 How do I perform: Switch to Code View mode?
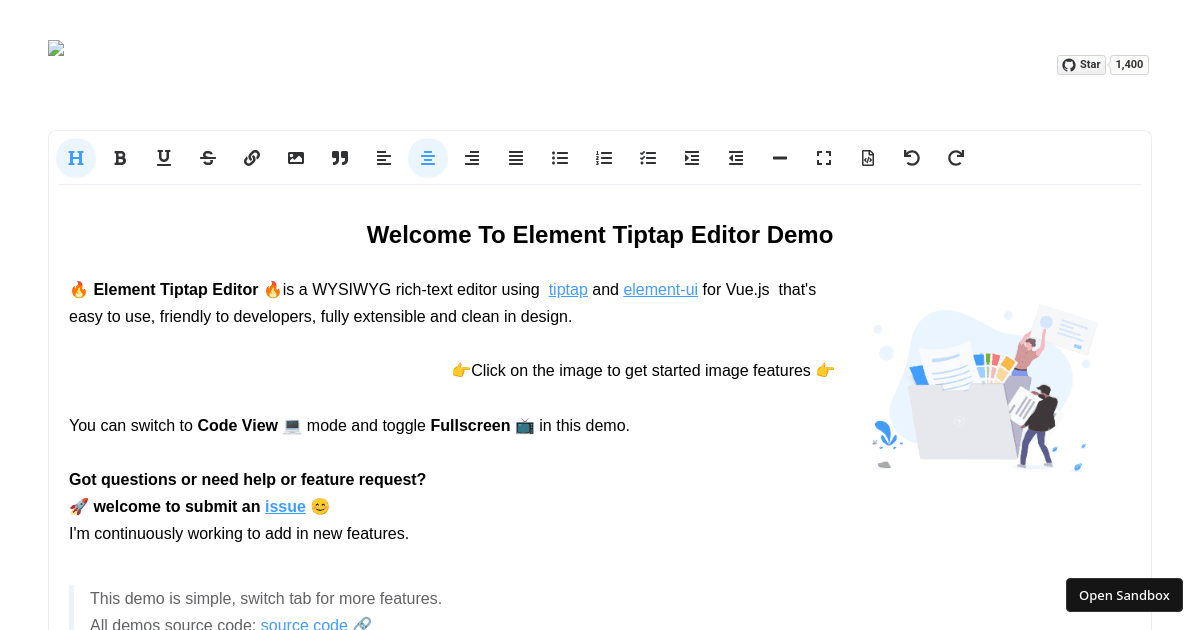(868, 158)
